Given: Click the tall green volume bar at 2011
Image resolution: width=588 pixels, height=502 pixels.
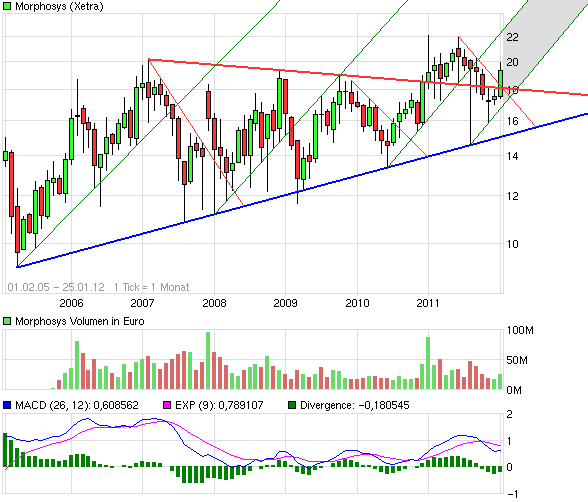Looking at the screenshot, I should click(x=428, y=363).
